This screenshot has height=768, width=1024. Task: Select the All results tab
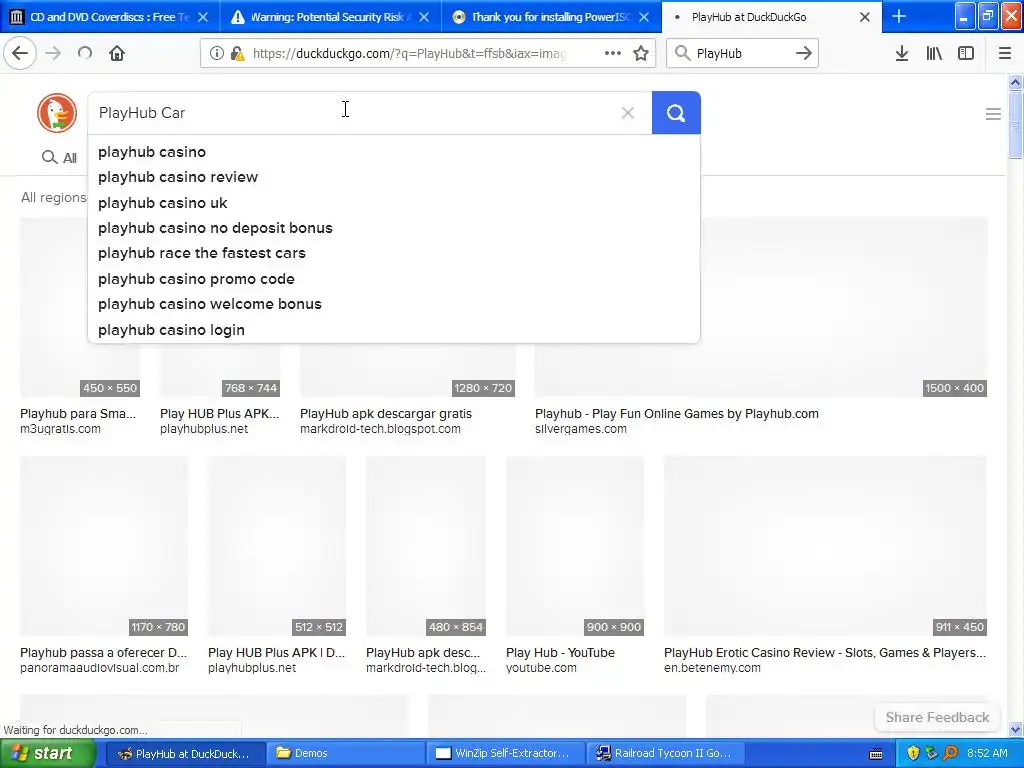point(59,157)
